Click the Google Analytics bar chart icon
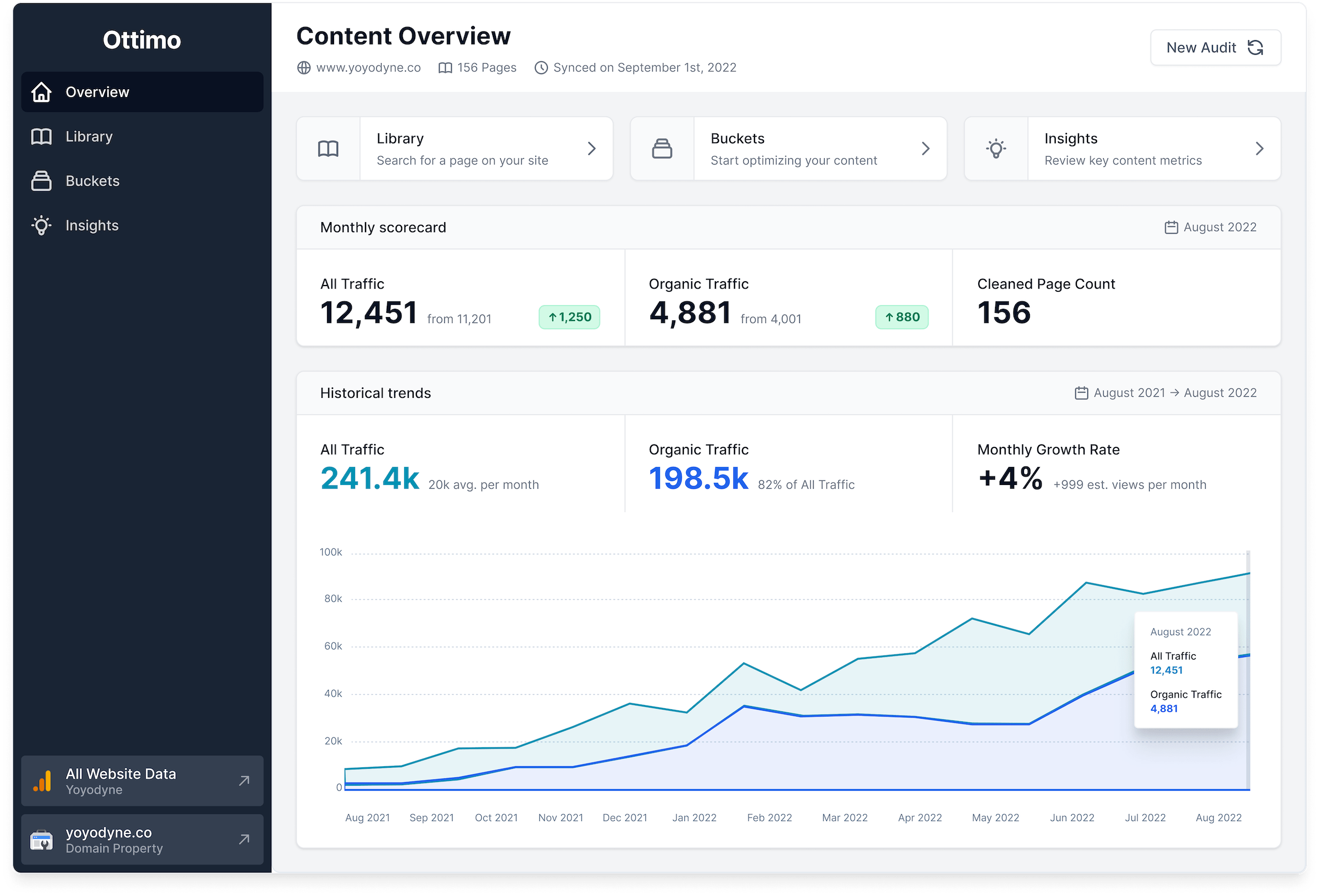This screenshot has width=1319, height=896. (43, 781)
